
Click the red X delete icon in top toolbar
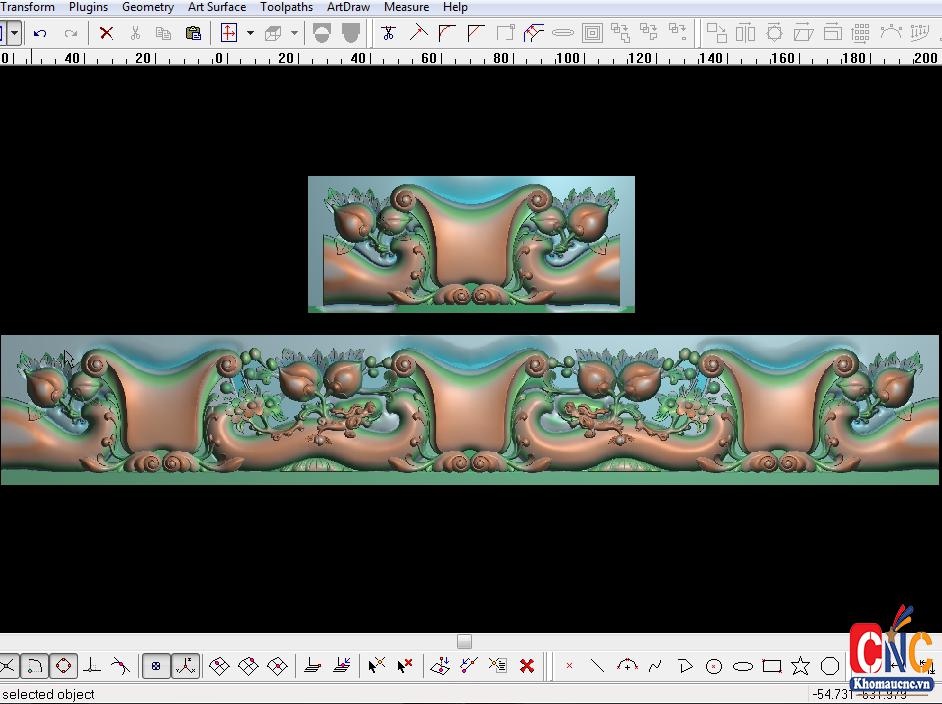click(x=106, y=33)
